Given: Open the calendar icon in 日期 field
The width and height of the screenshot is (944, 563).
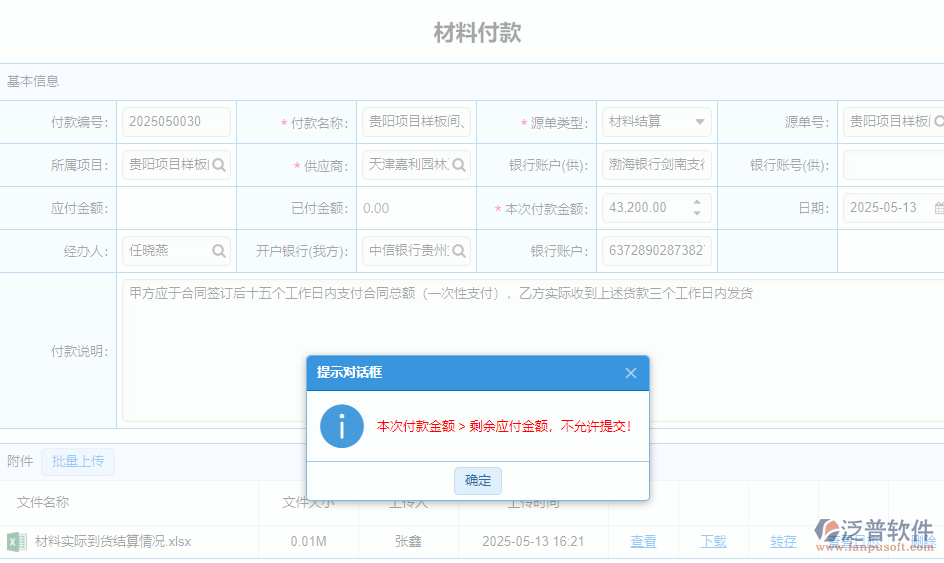Looking at the screenshot, I should coord(939,208).
